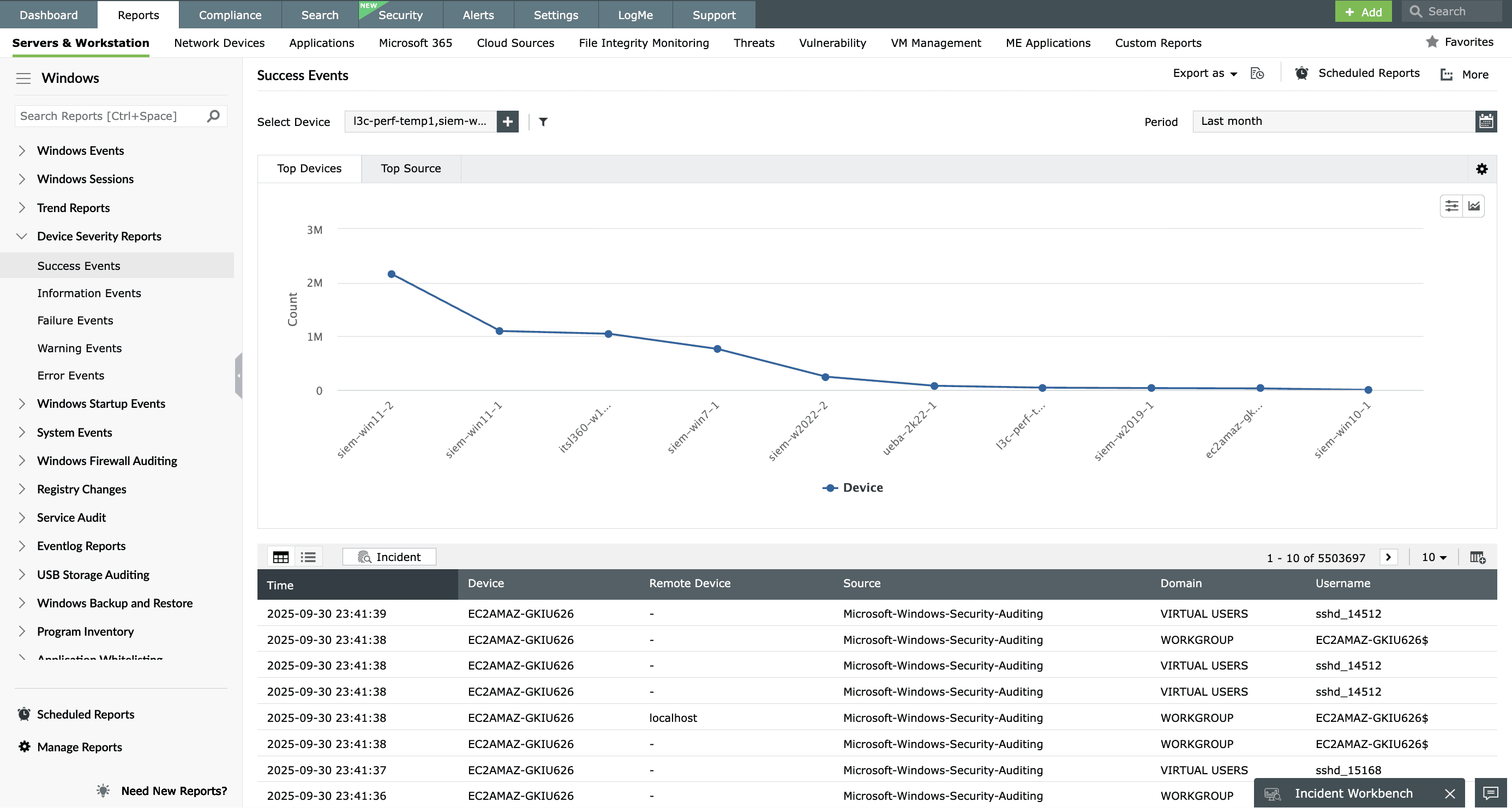Click siem-win11-2 data point on chart
This screenshot has height=808, width=1512.
click(x=392, y=274)
